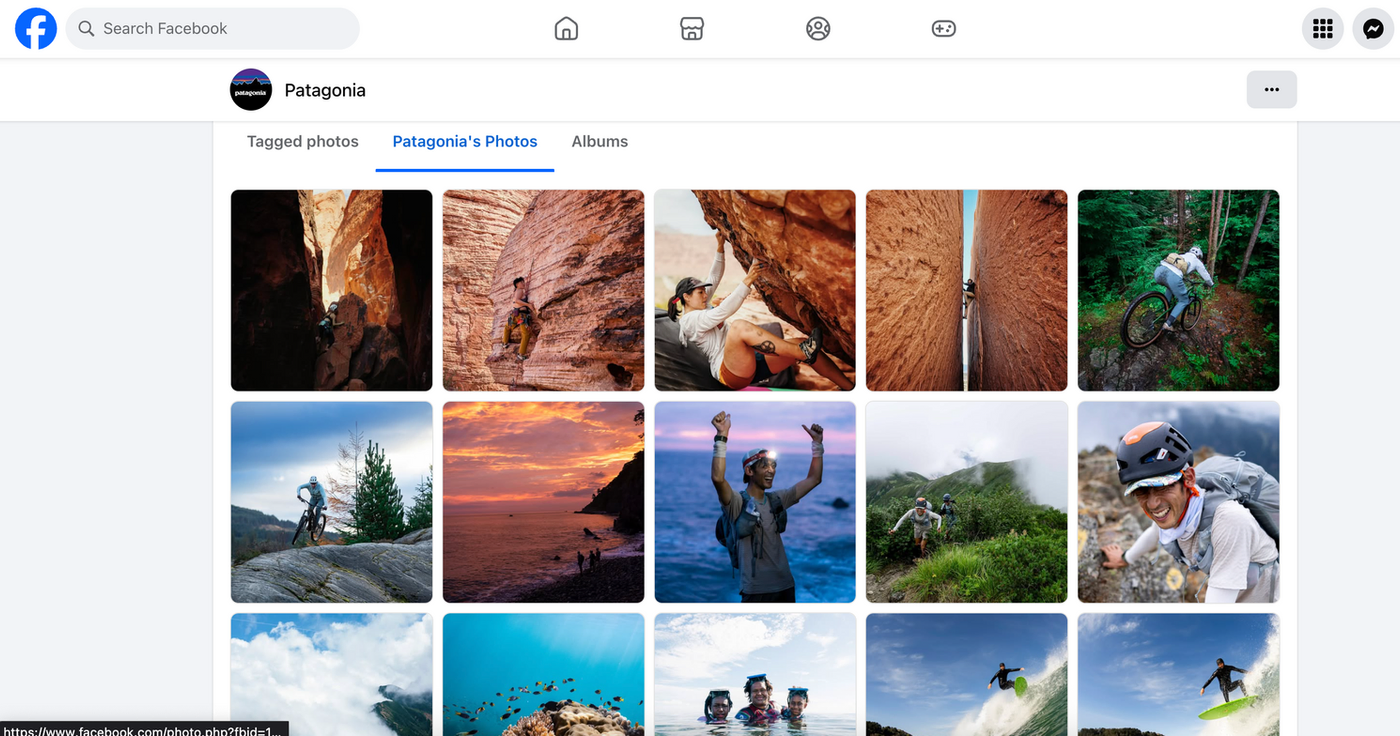Focus the Search Facebook field
The image size is (1400, 736).
point(212,29)
